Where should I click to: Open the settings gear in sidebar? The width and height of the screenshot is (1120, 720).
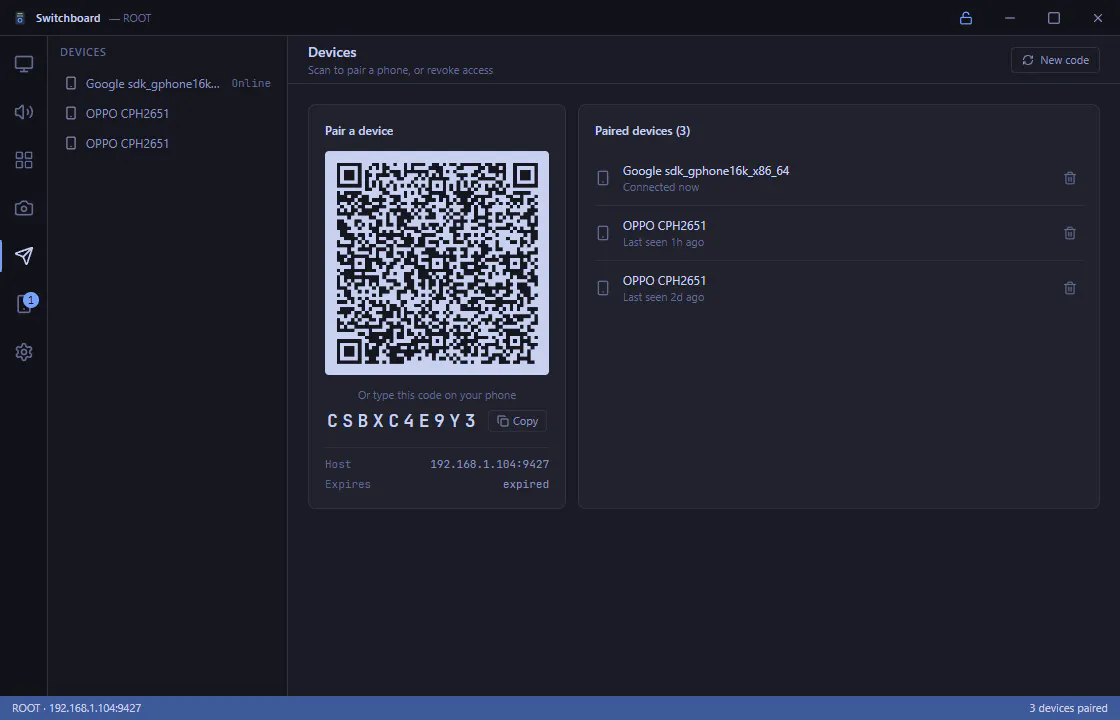pos(24,352)
